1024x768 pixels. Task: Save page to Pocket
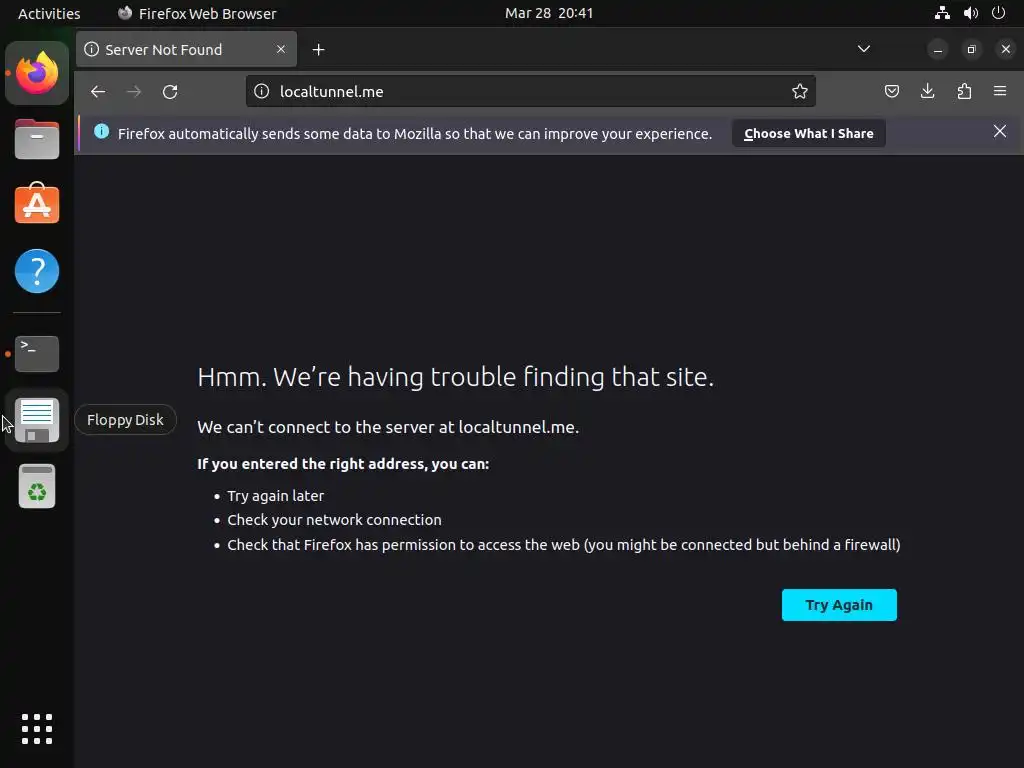(891, 91)
